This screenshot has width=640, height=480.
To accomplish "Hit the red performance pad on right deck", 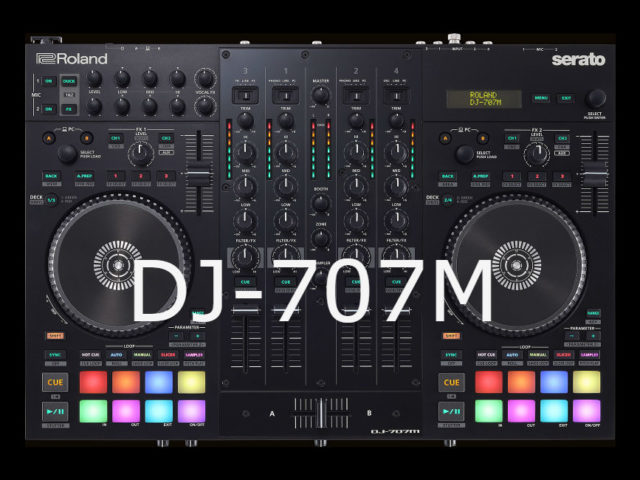I will [x=489, y=382].
